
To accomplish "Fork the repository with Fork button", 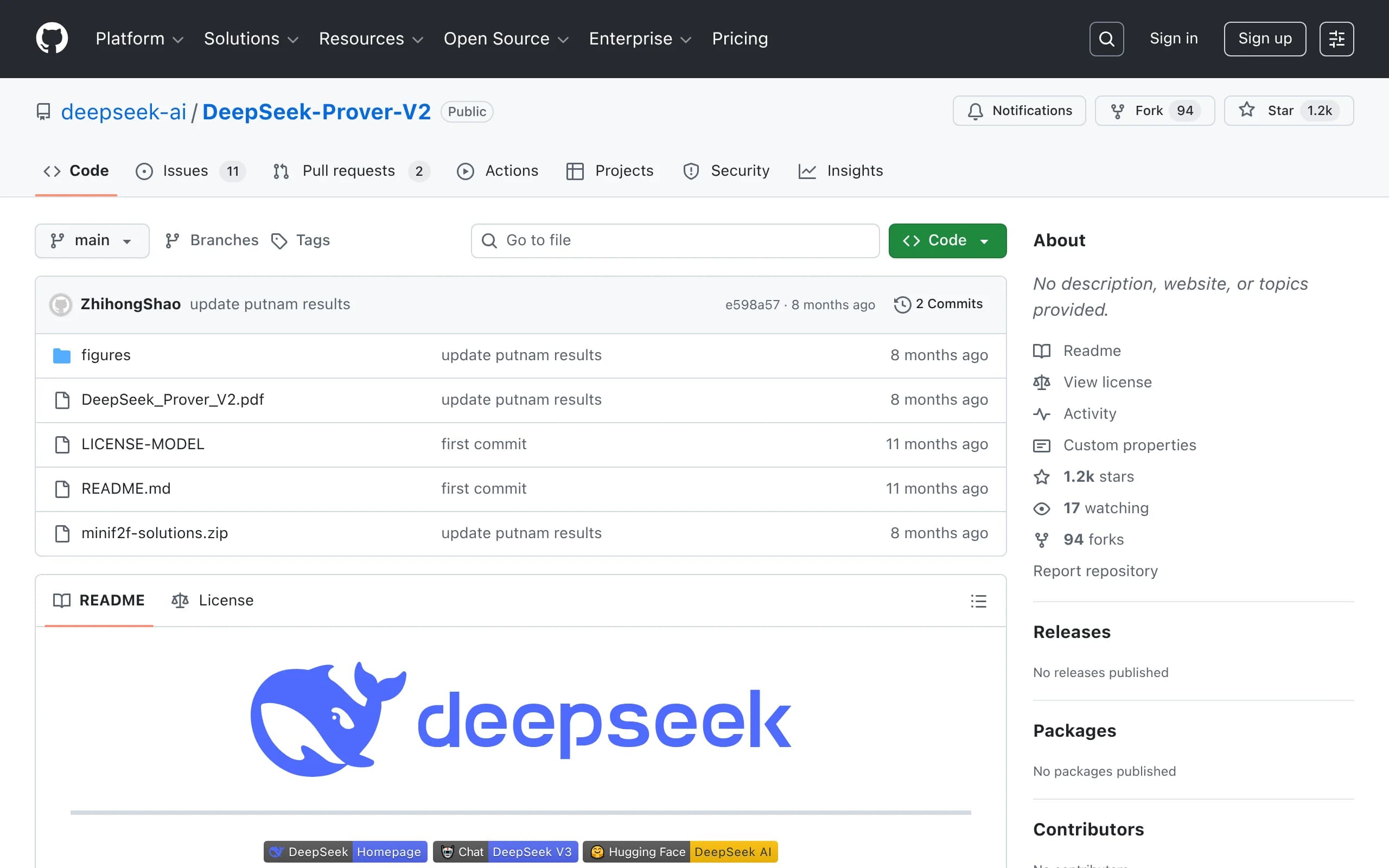I will pyautogui.click(x=1154, y=111).
